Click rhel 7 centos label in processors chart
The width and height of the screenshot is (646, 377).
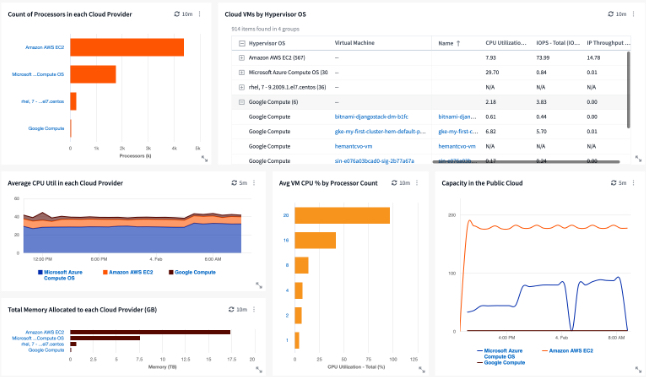(42, 101)
